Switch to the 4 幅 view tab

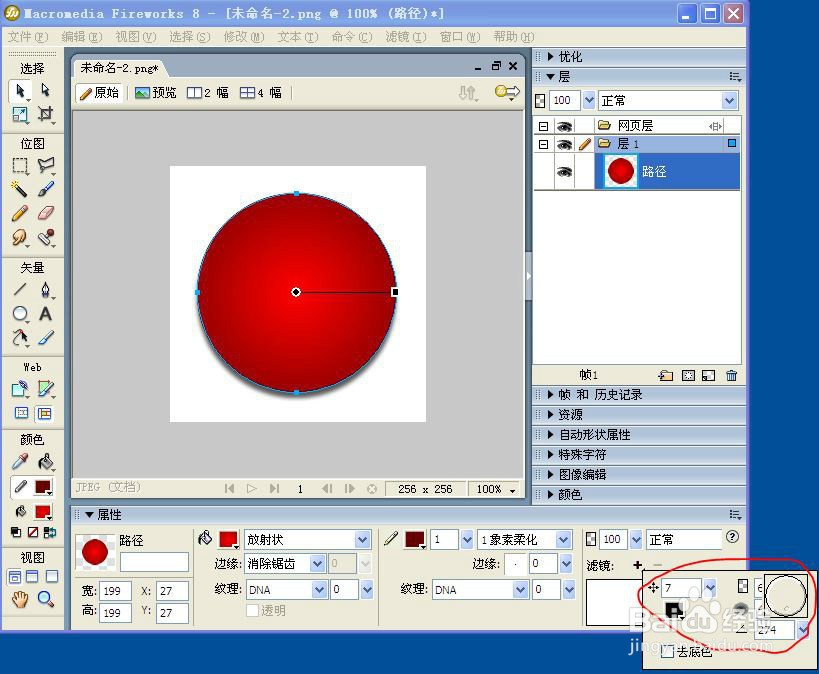[x=261, y=93]
